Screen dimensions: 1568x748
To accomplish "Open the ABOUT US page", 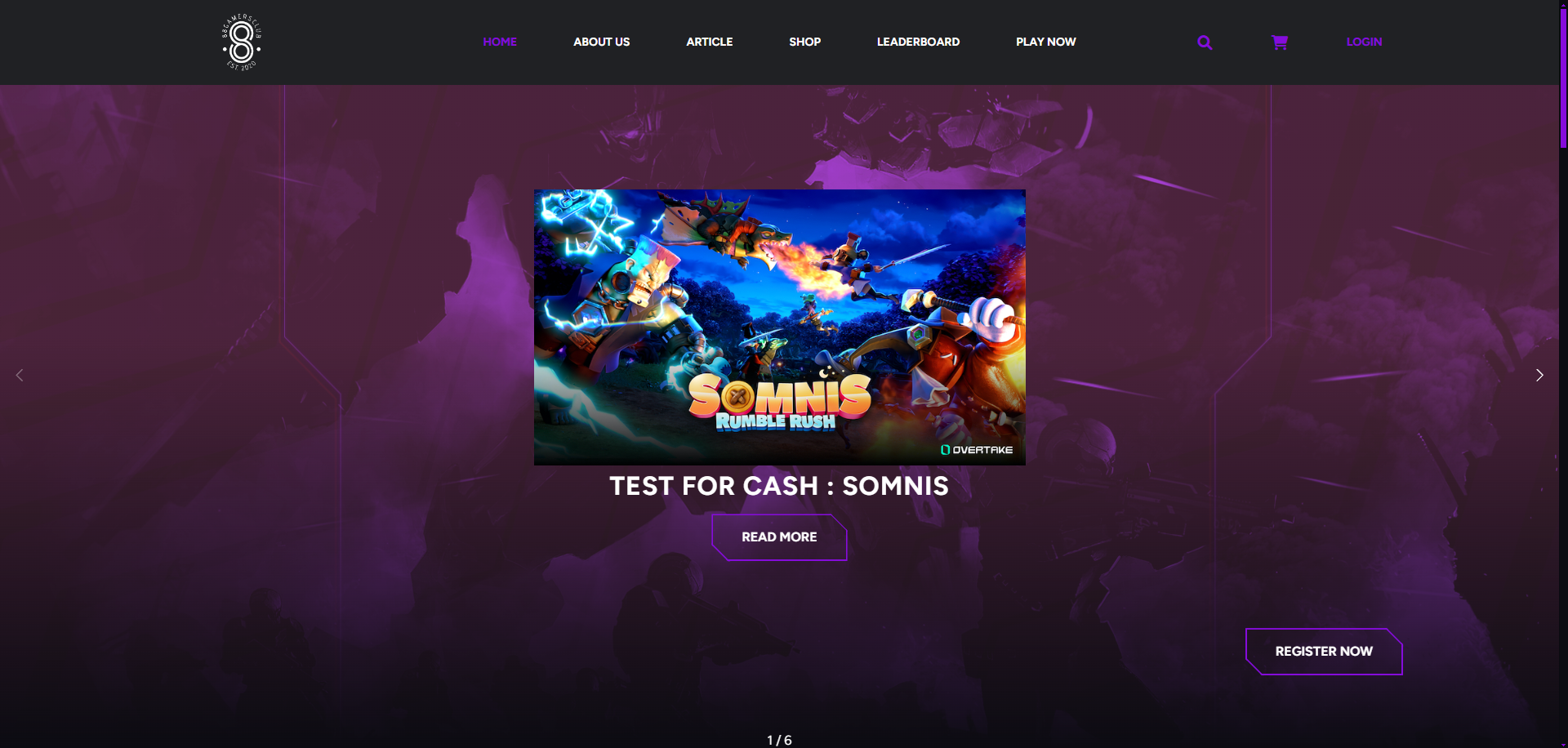I will pos(601,42).
